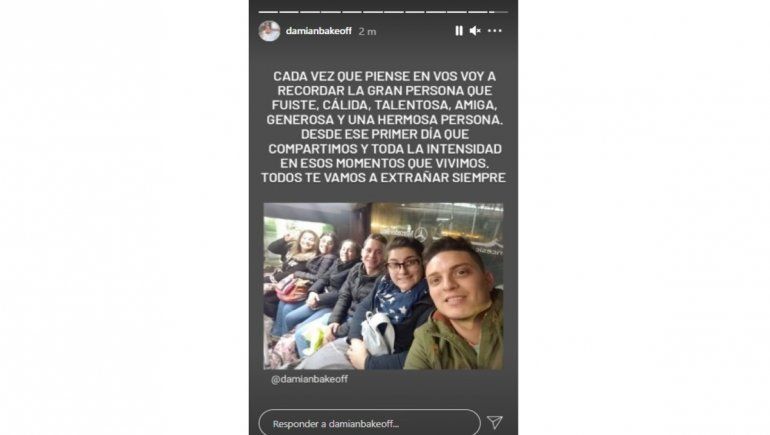Select the sixth story progress segment
This screenshot has height=435, width=770.
373,12
